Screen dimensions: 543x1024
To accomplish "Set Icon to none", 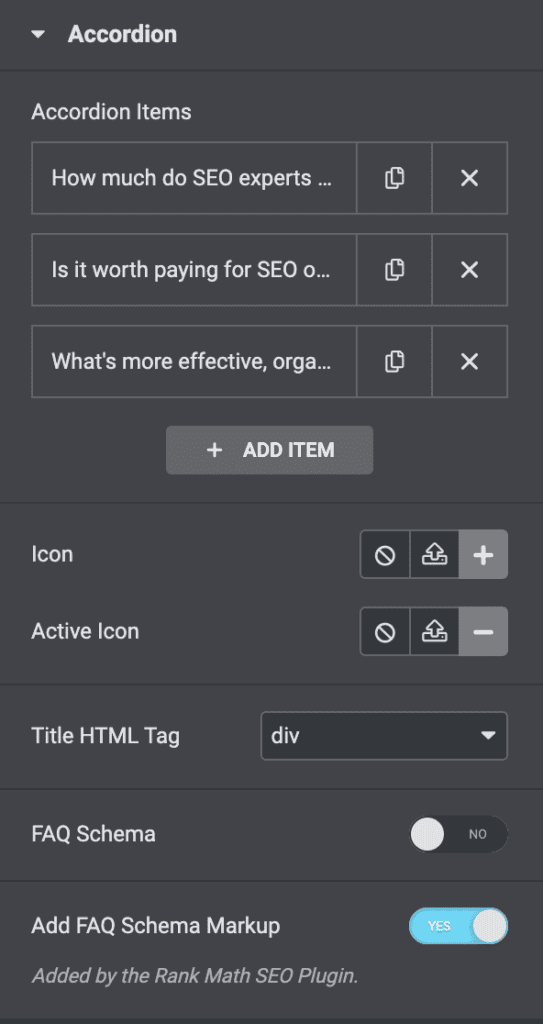I will [385, 554].
